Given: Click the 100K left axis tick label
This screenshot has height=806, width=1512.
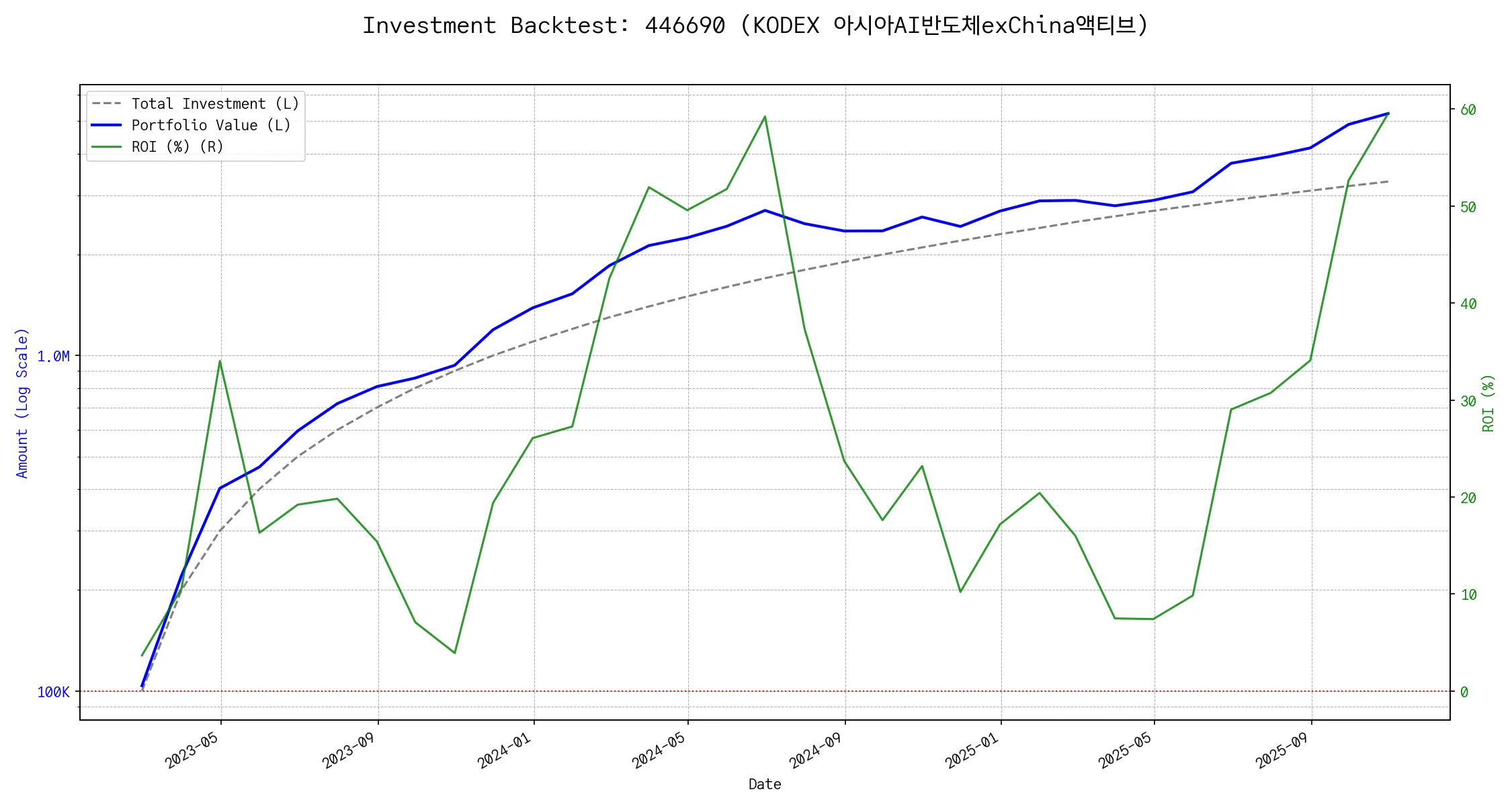Looking at the screenshot, I should point(53,692).
